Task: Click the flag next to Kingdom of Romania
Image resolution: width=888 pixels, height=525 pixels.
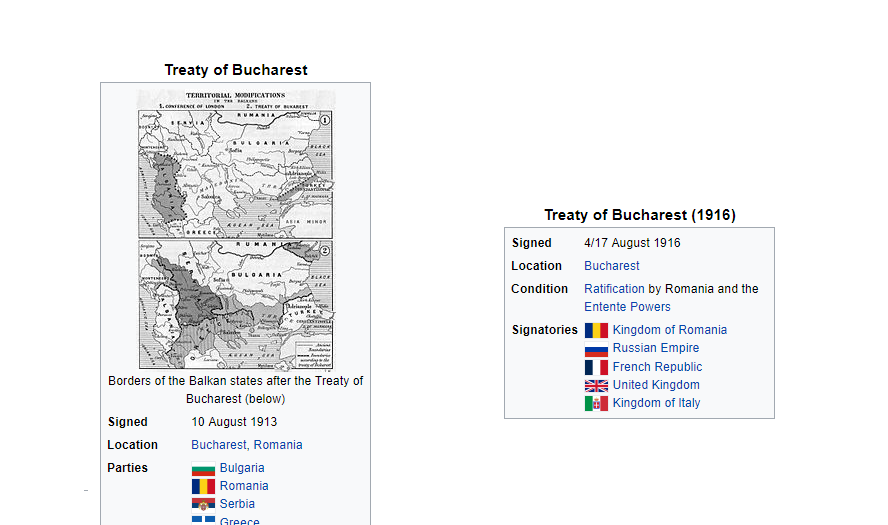Action: [596, 331]
